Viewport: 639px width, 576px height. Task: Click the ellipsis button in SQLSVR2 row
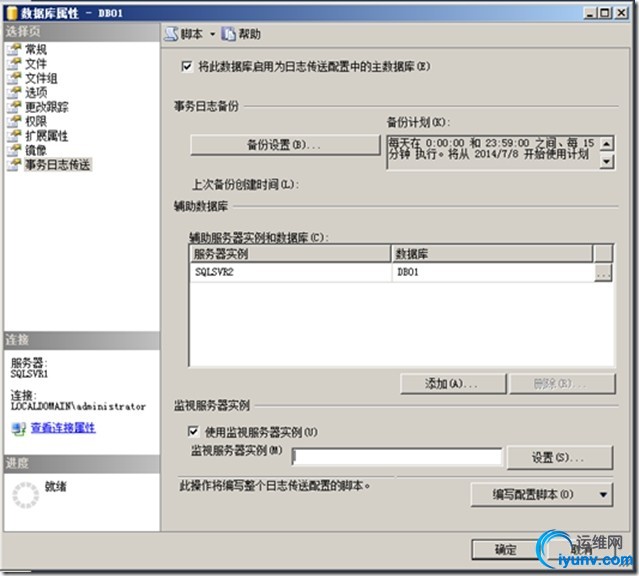tap(603, 272)
